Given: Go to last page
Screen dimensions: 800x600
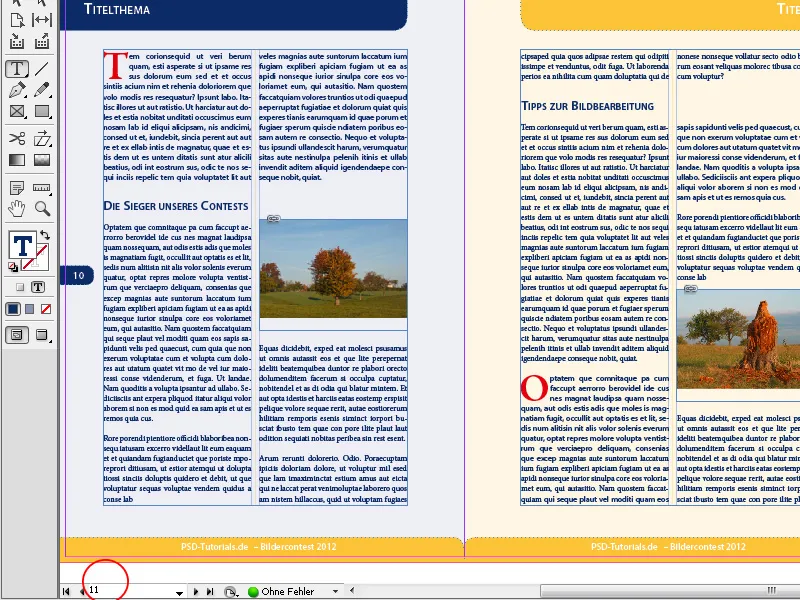Looking at the screenshot, I should tap(210, 591).
